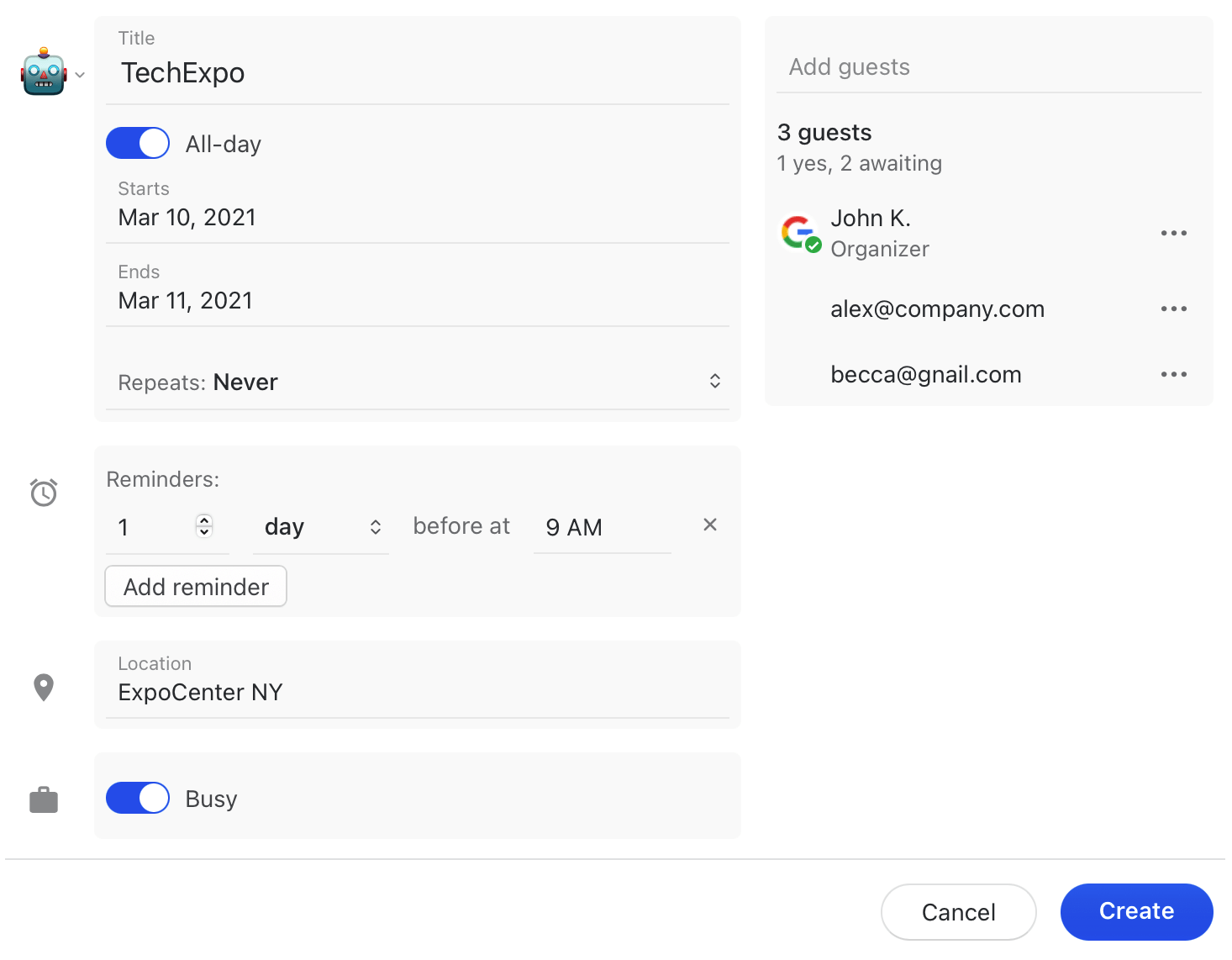Increment the reminder count with the stepper

point(204,522)
